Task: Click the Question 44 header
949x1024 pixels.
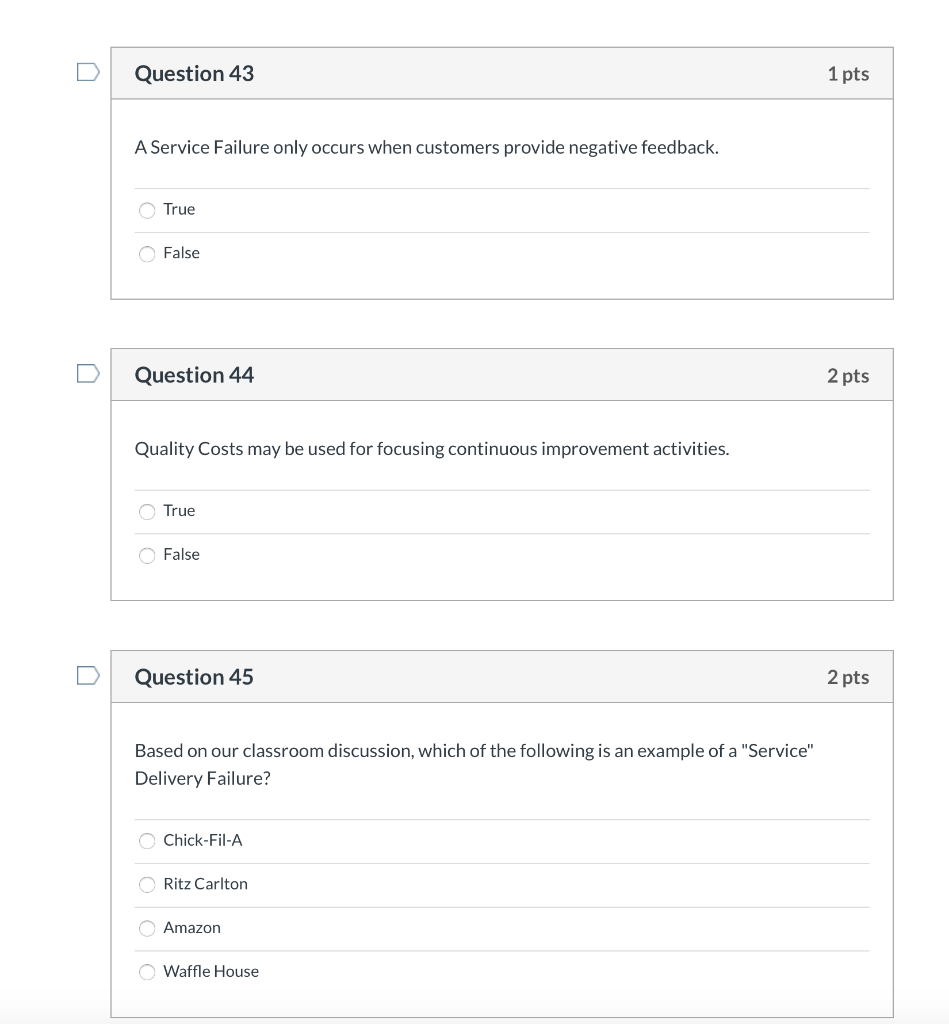Action: click(x=193, y=375)
